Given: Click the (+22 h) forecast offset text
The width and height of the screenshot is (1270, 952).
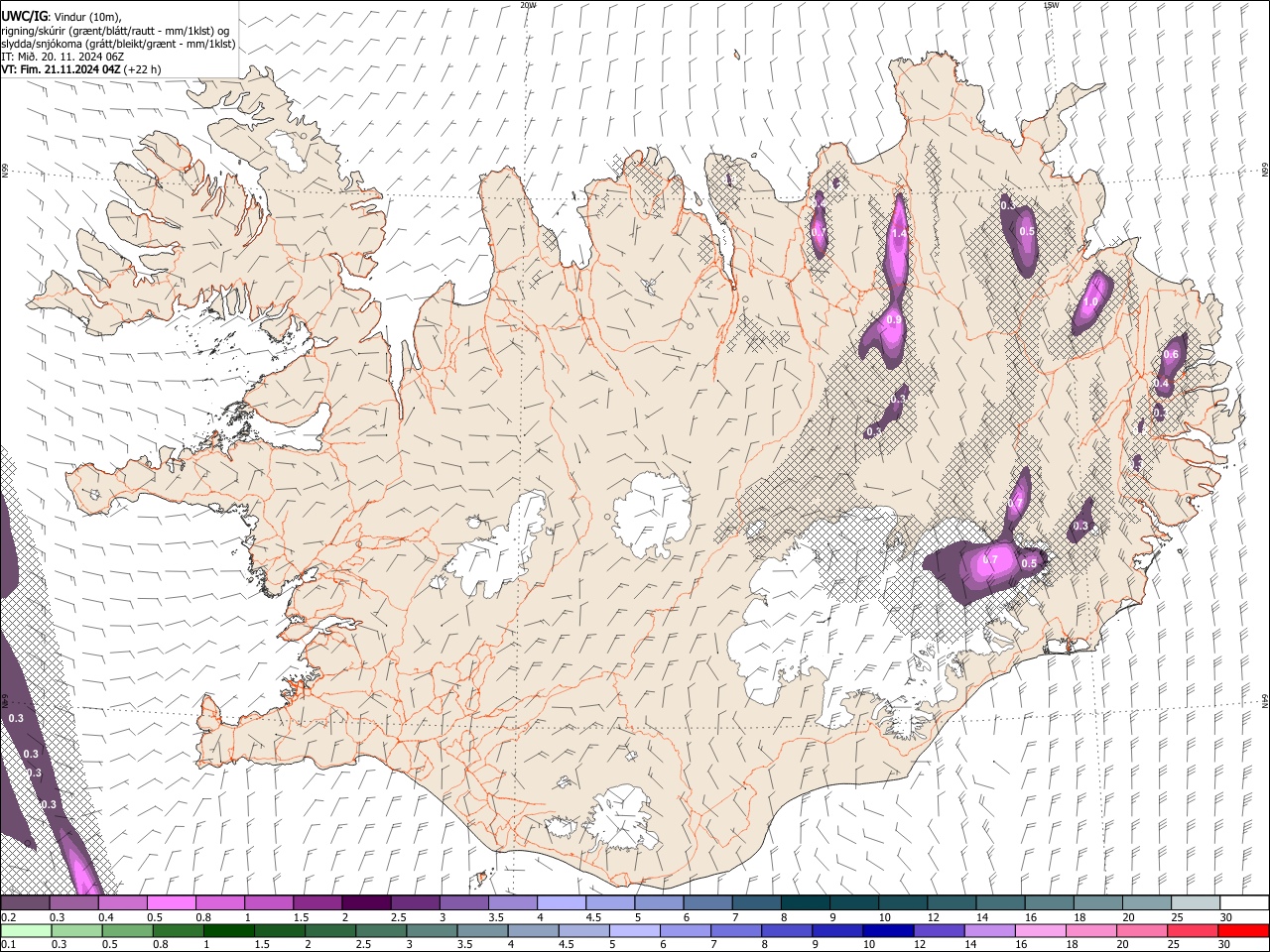Looking at the screenshot, I should coord(143,69).
